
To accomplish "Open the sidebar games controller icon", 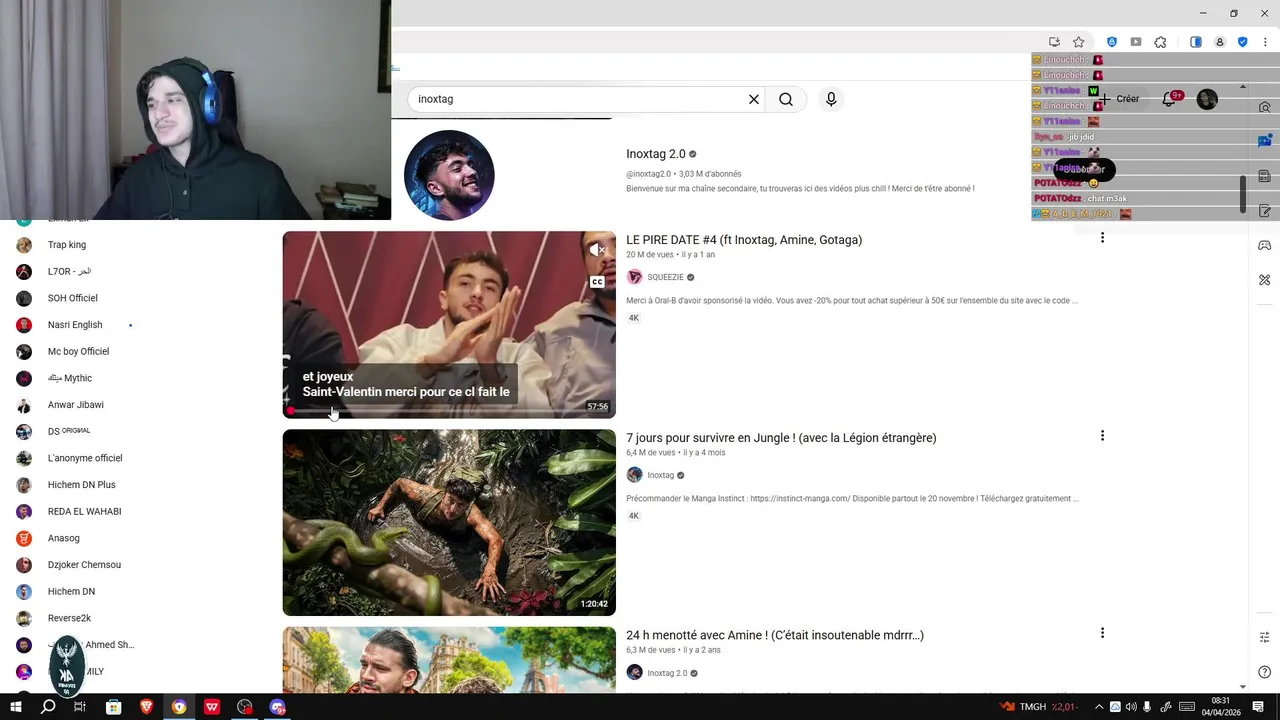I will coord(1264,245).
